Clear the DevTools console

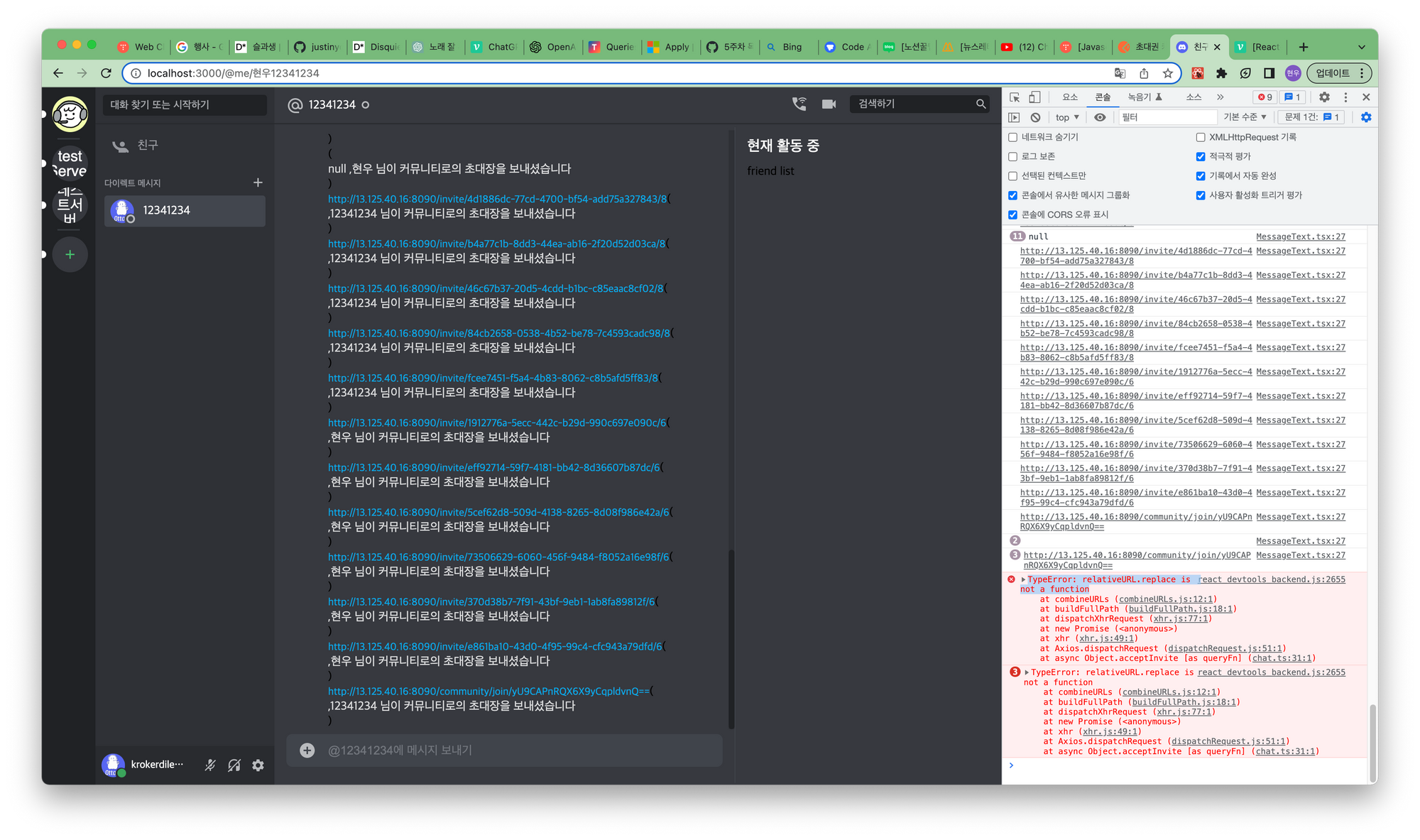point(1035,117)
